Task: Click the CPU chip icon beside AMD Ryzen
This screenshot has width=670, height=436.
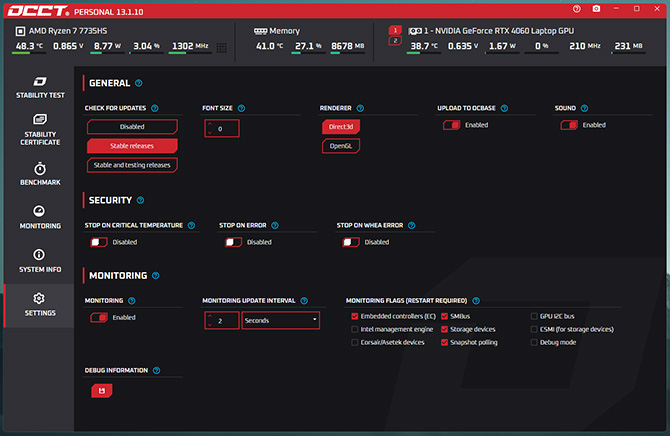Action: pyautogui.click(x=20, y=31)
